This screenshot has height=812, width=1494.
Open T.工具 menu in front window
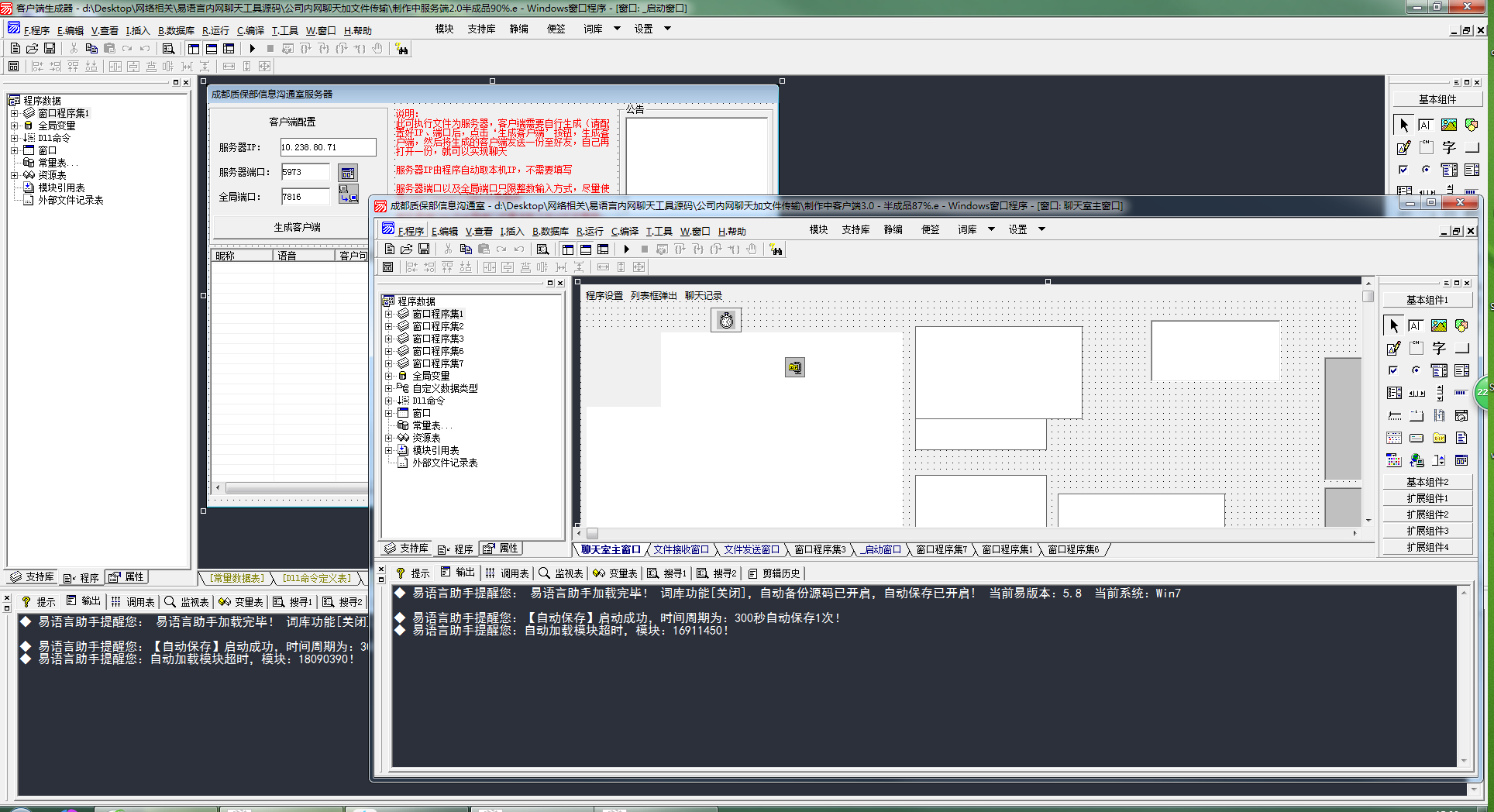pyautogui.click(x=659, y=231)
